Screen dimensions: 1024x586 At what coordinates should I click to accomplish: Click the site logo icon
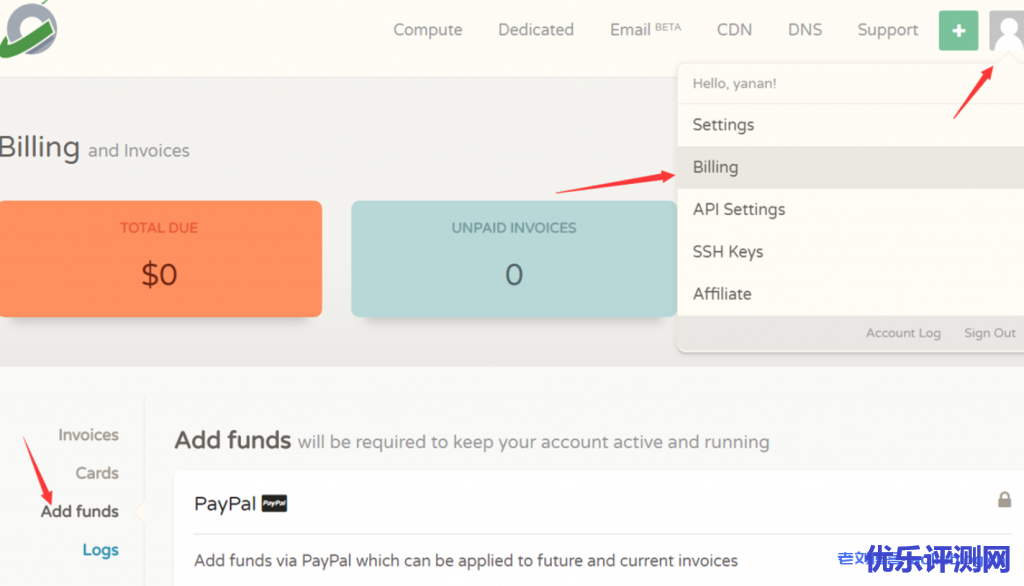click(28, 29)
